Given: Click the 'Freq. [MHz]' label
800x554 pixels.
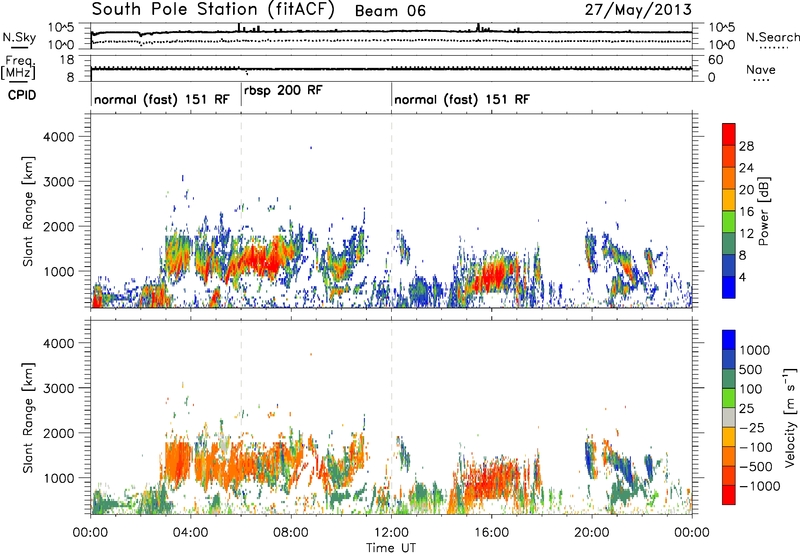Looking at the screenshot, I should 19,68.
